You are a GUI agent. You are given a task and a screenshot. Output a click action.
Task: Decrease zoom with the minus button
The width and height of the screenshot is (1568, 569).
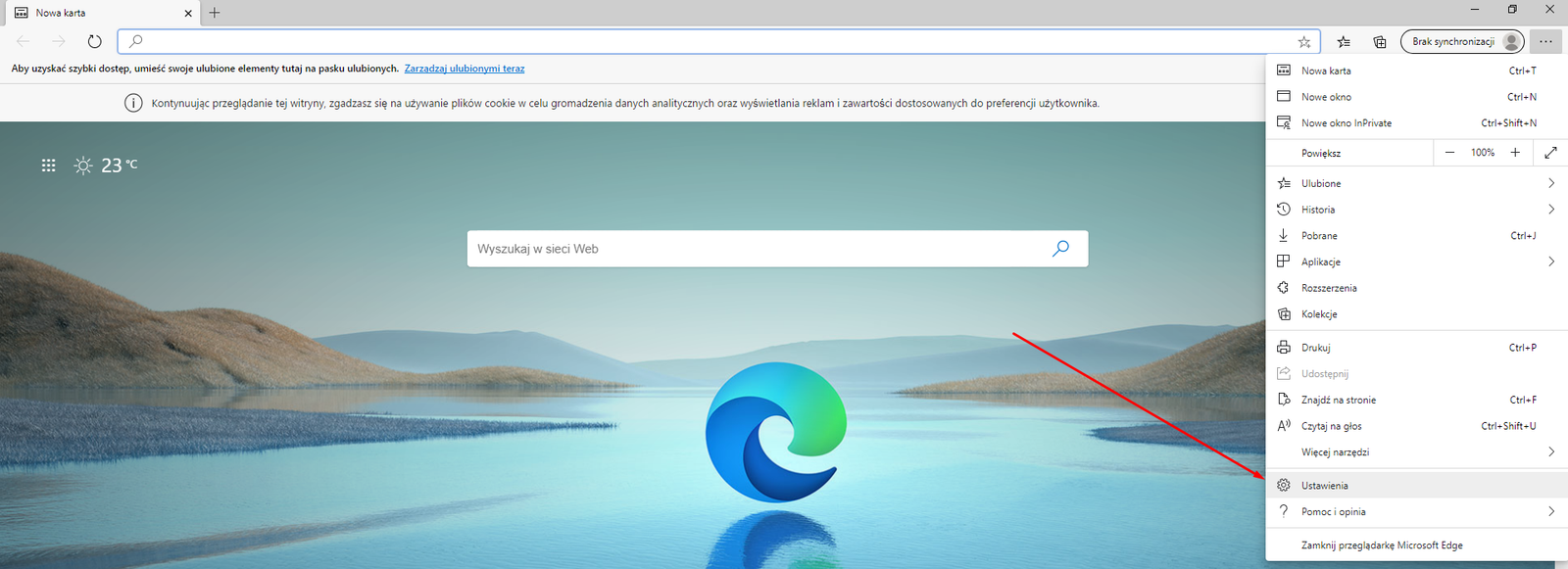click(1449, 153)
